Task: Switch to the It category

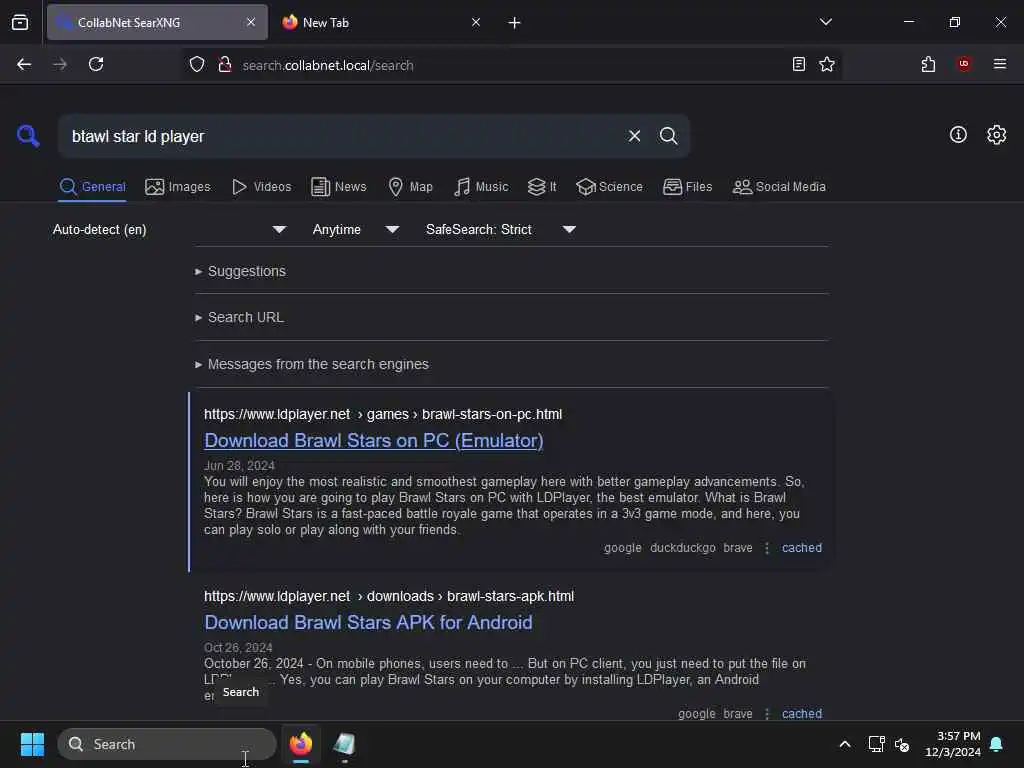Action: tap(542, 187)
